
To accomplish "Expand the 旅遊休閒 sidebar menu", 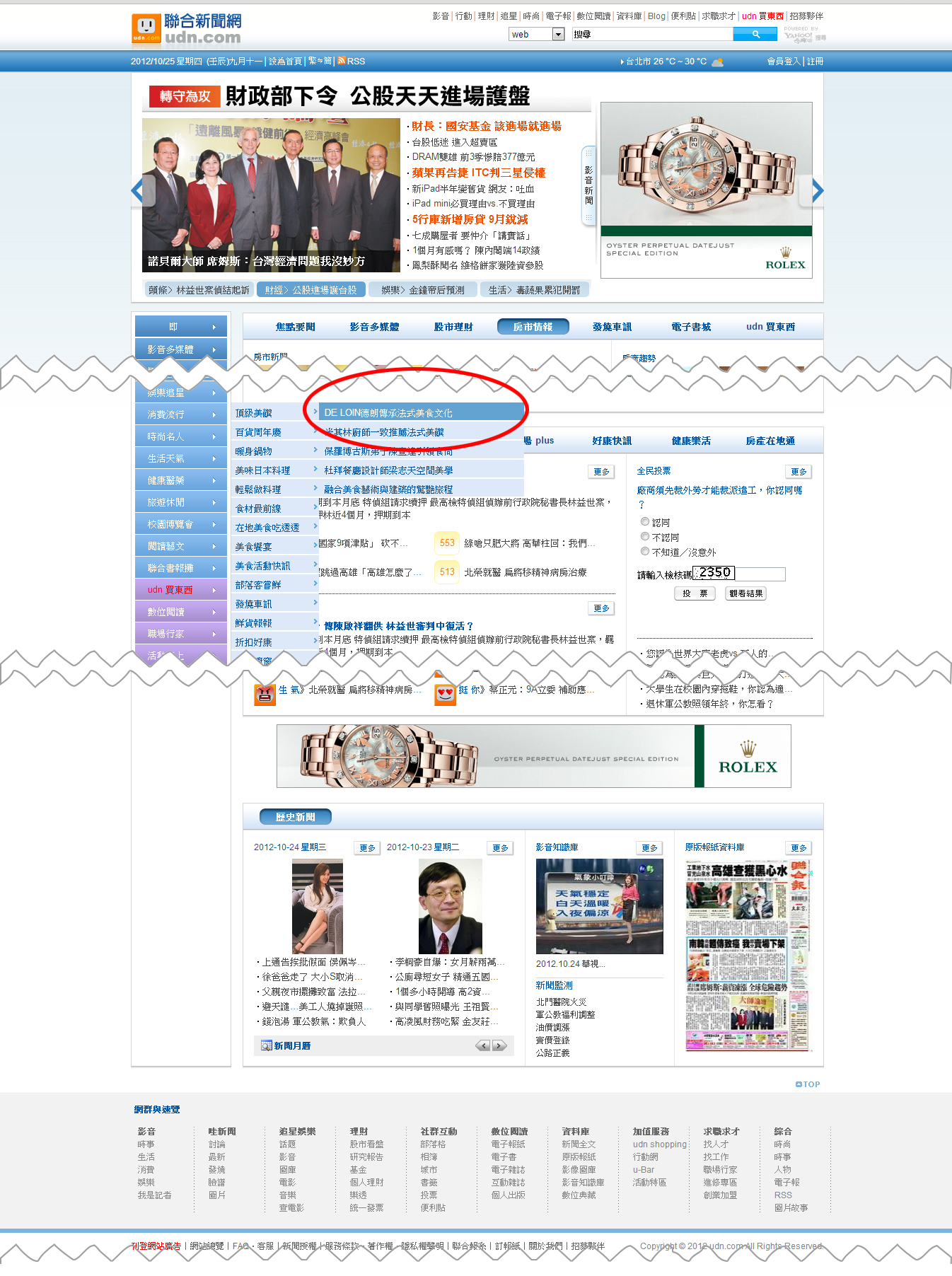I will point(180,502).
